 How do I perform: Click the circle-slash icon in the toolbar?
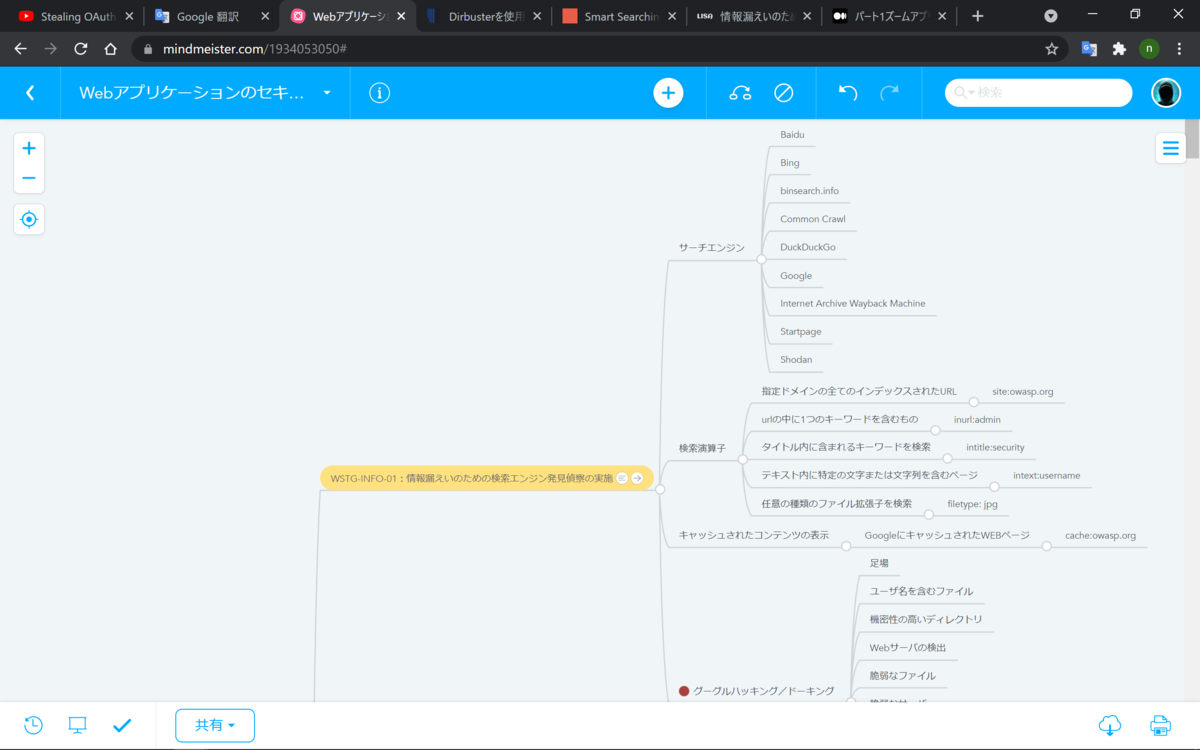[784, 93]
